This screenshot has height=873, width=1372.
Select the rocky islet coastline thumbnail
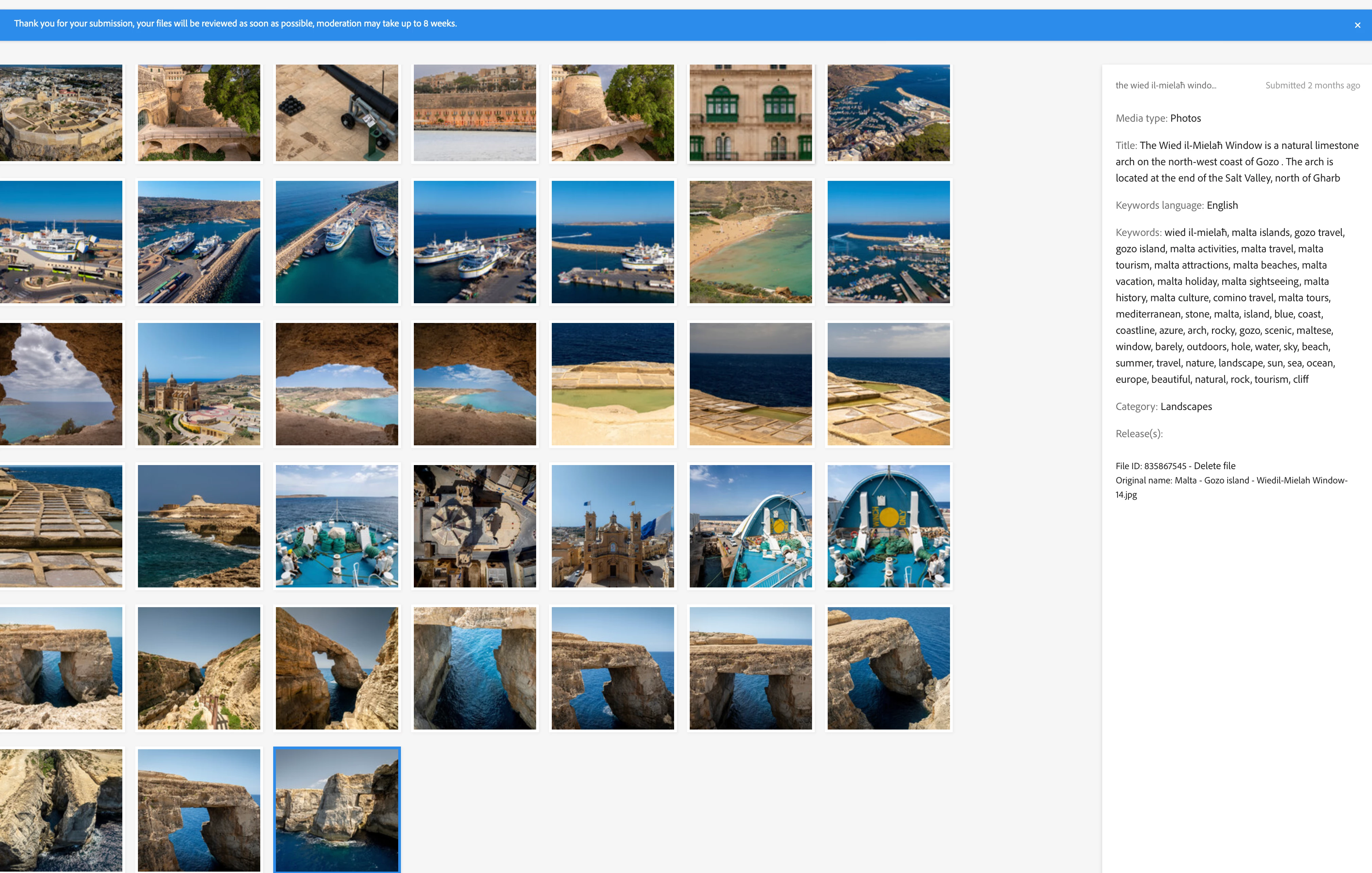pos(199,526)
